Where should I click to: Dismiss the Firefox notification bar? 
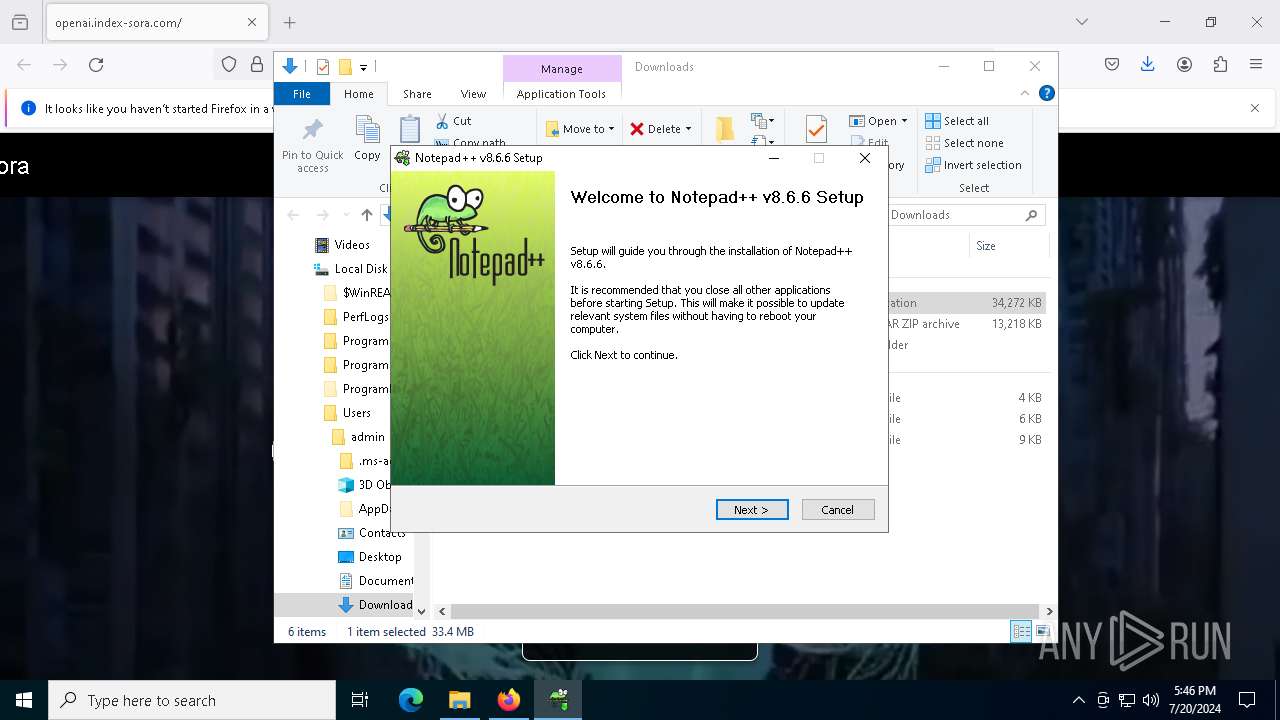1255,108
